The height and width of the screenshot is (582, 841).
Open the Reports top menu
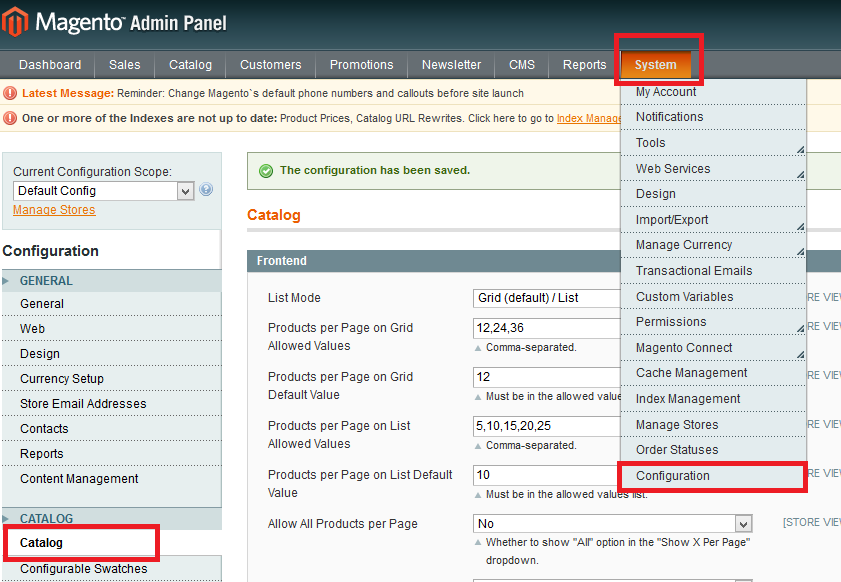tap(584, 65)
